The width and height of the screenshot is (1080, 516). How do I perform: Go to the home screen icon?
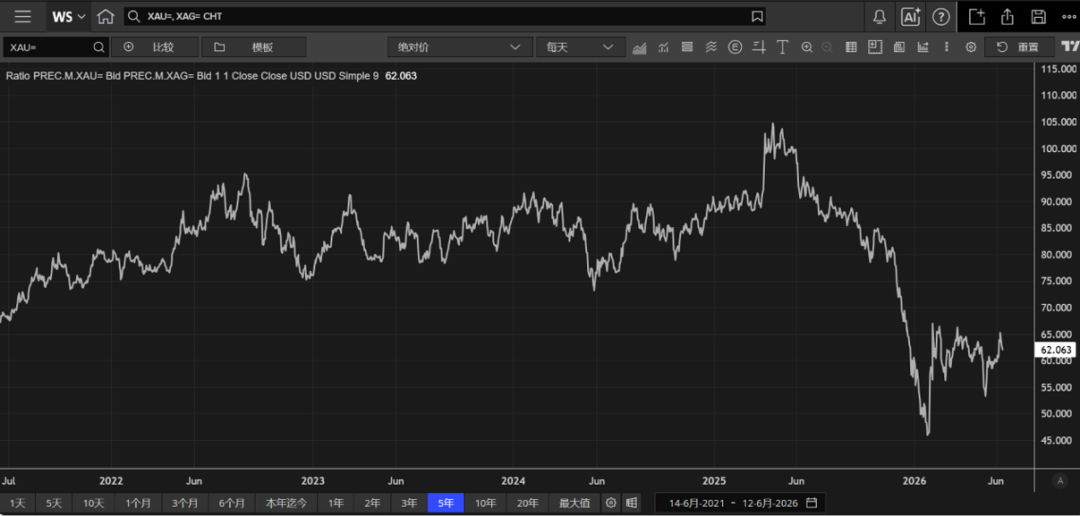point(105,17)
